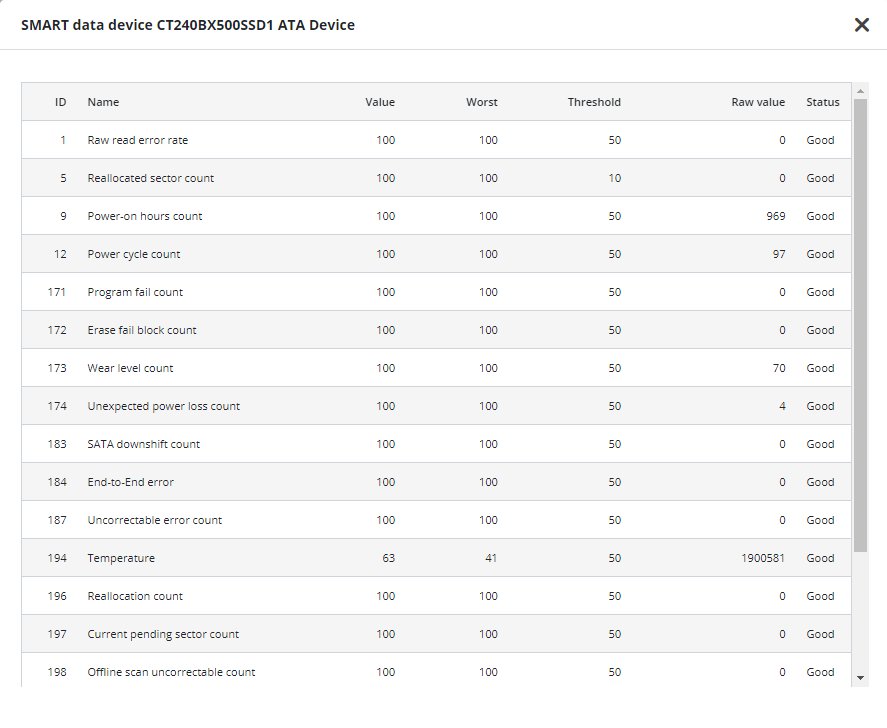Click the scrollbar down arrow
This screenshot has height=728, width=887.
pos(860,677)
